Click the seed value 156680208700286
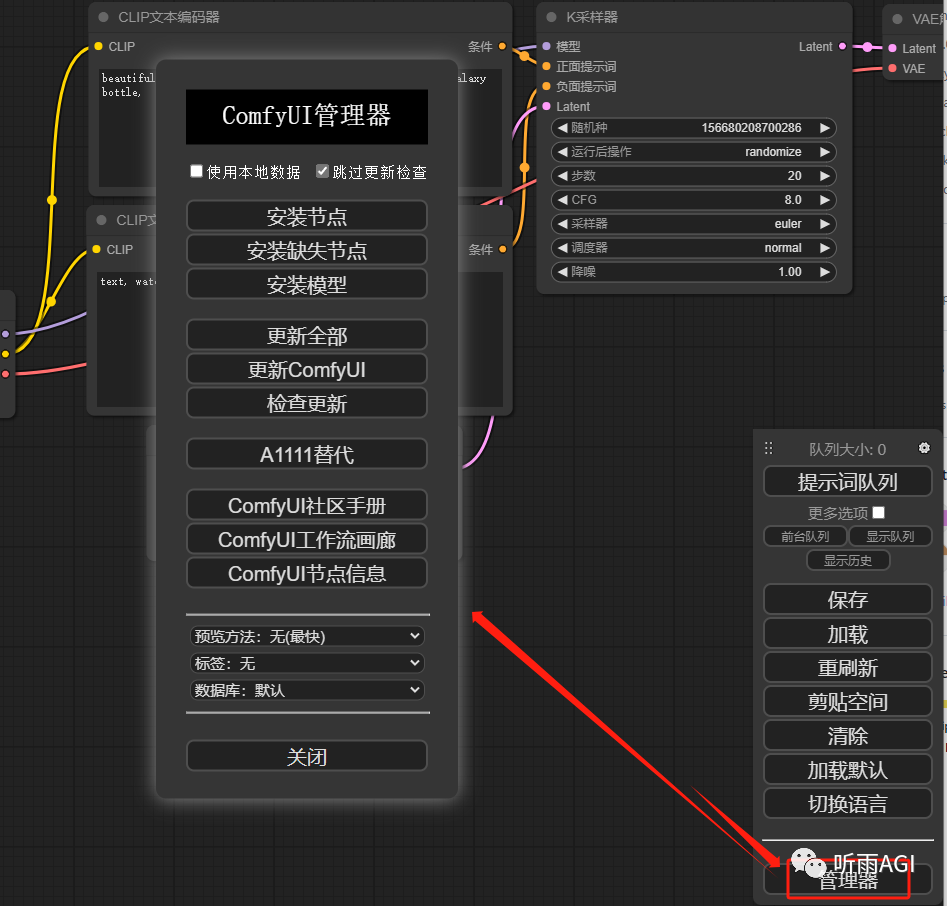The image size is (947, 906). click(751, 128)
